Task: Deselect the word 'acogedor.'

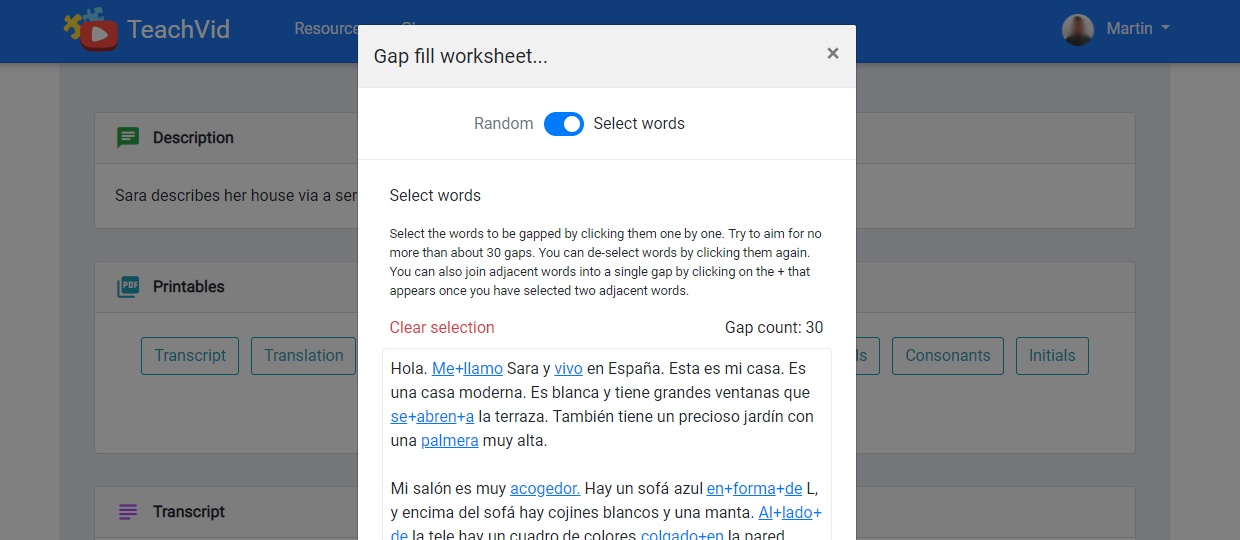Action: (x=544, y=489)
